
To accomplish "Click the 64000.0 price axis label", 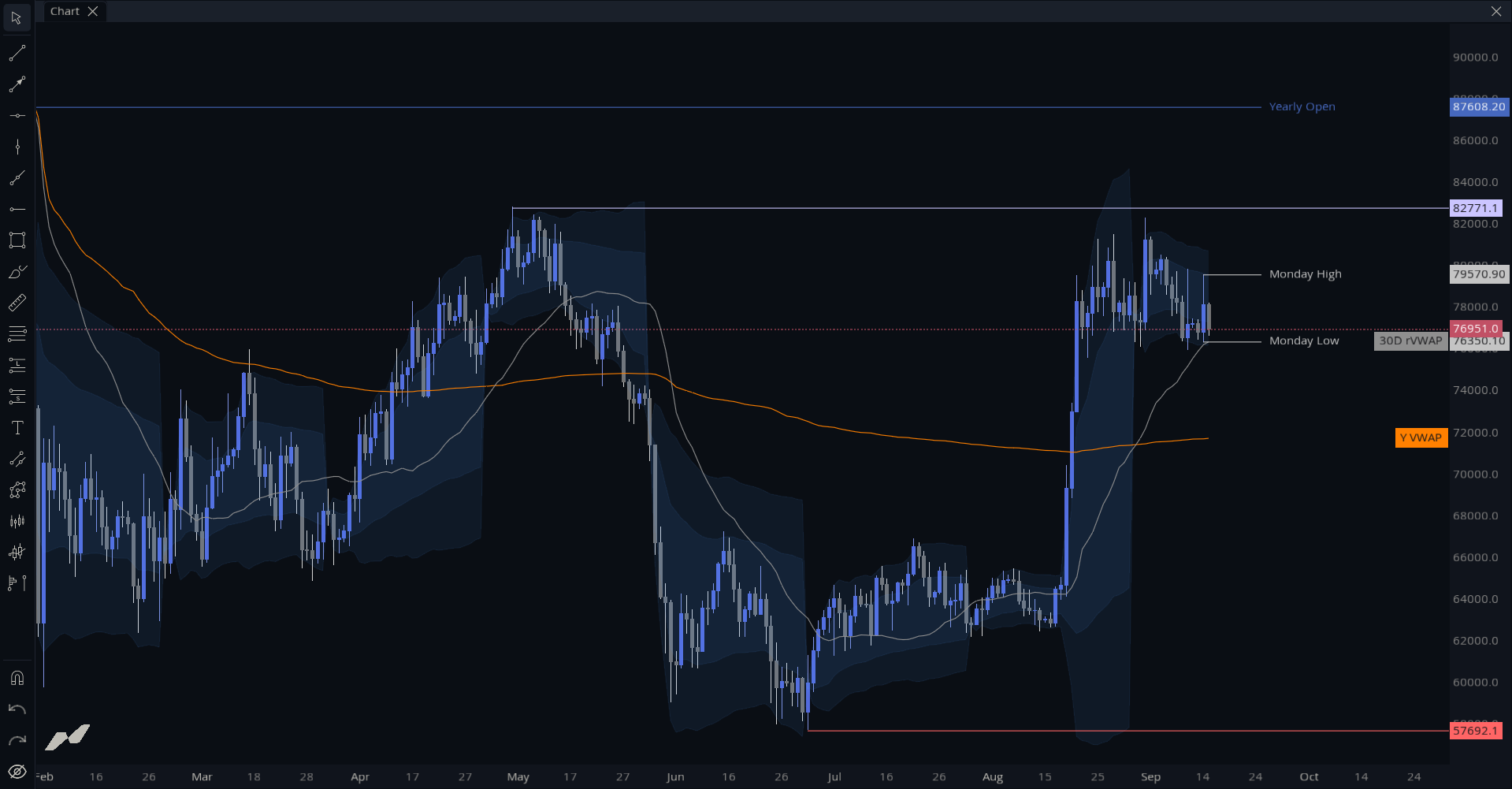I will (1476, 599).
